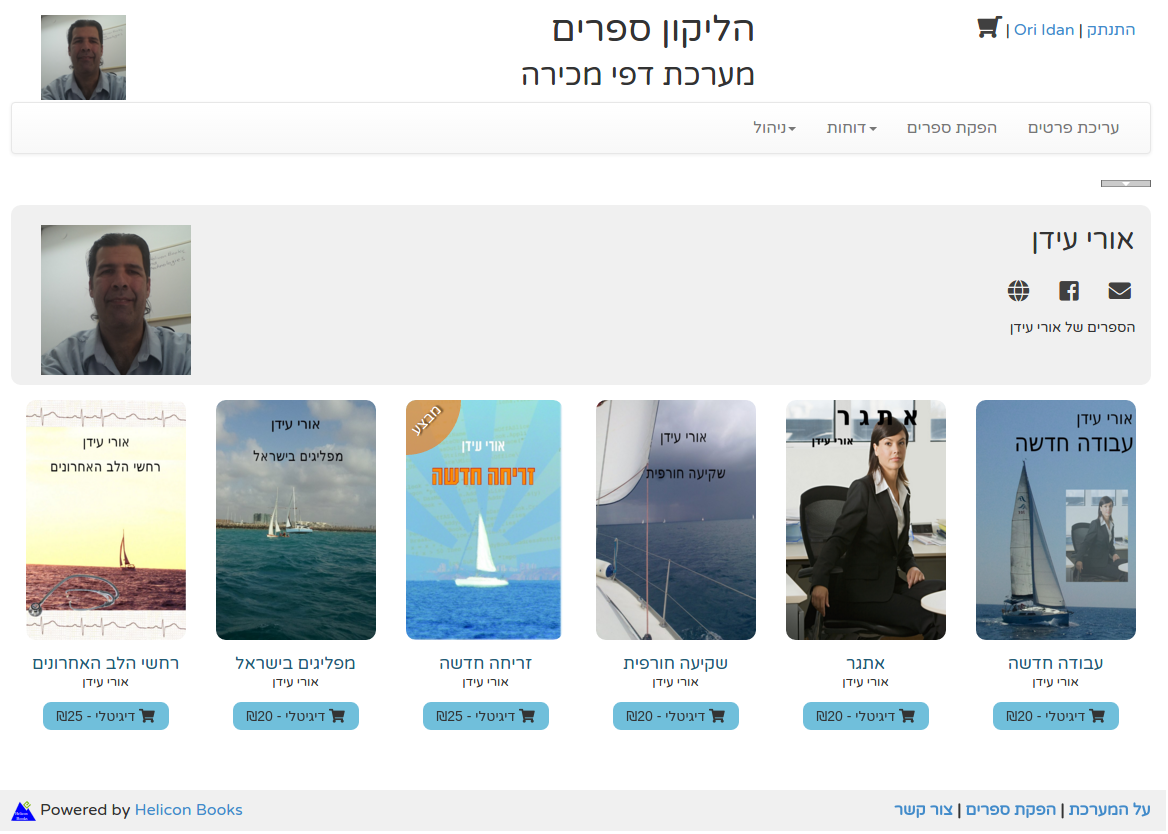Open the רחשי הלב האחרונים book cover
The width and height of the screenshot is (1168, 834).
[106, 520]
